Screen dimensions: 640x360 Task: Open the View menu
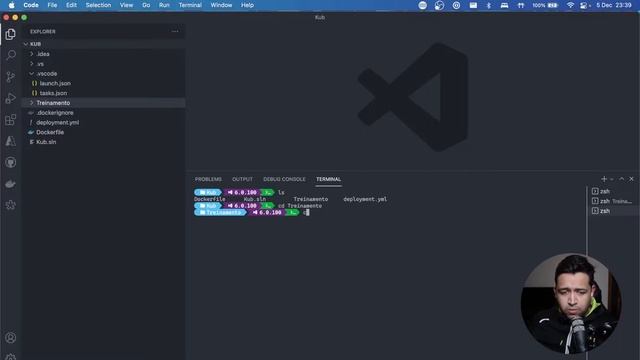(126, 5)
